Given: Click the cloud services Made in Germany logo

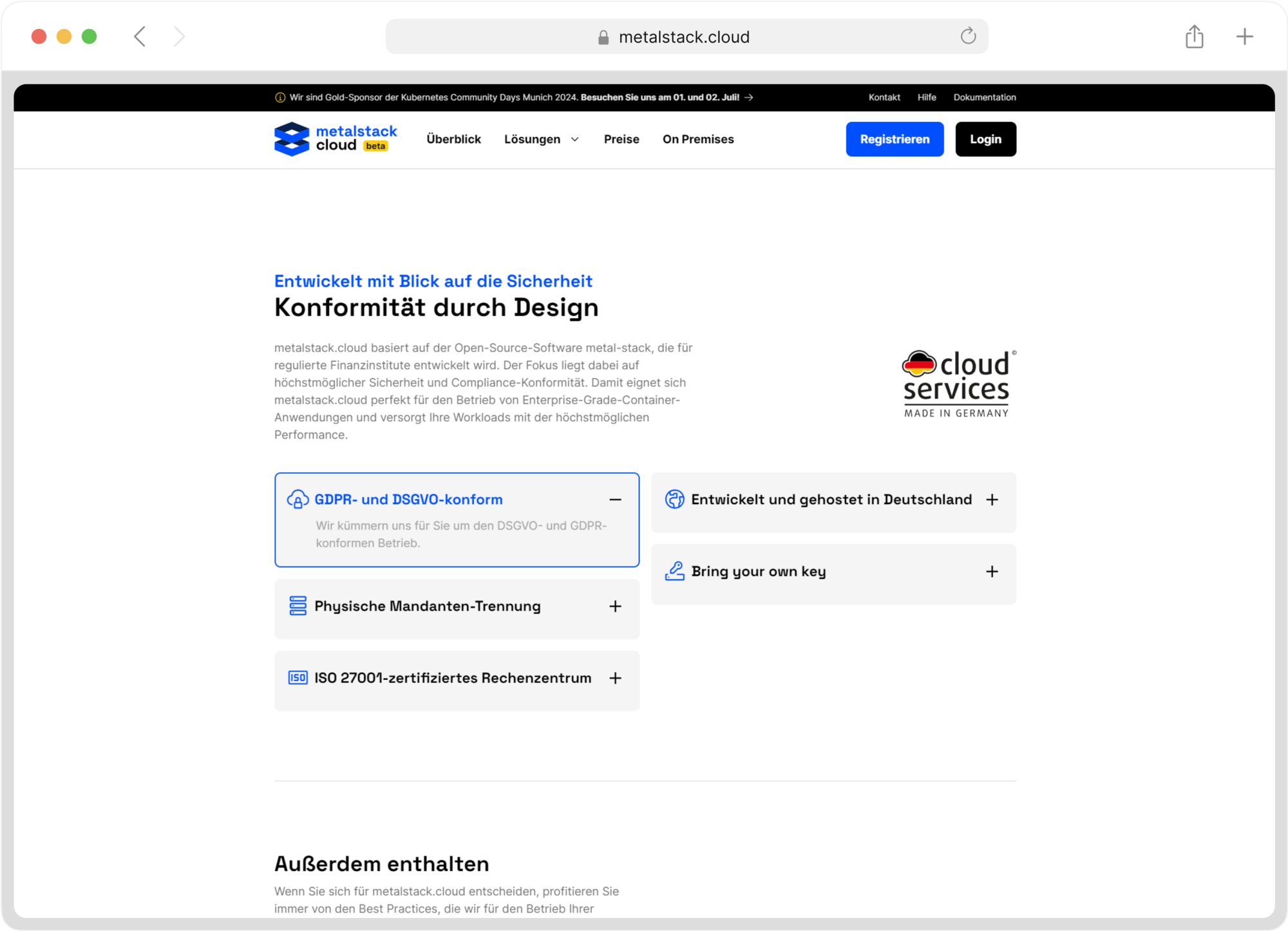Looking at the screenshot, I should point(958,384).
